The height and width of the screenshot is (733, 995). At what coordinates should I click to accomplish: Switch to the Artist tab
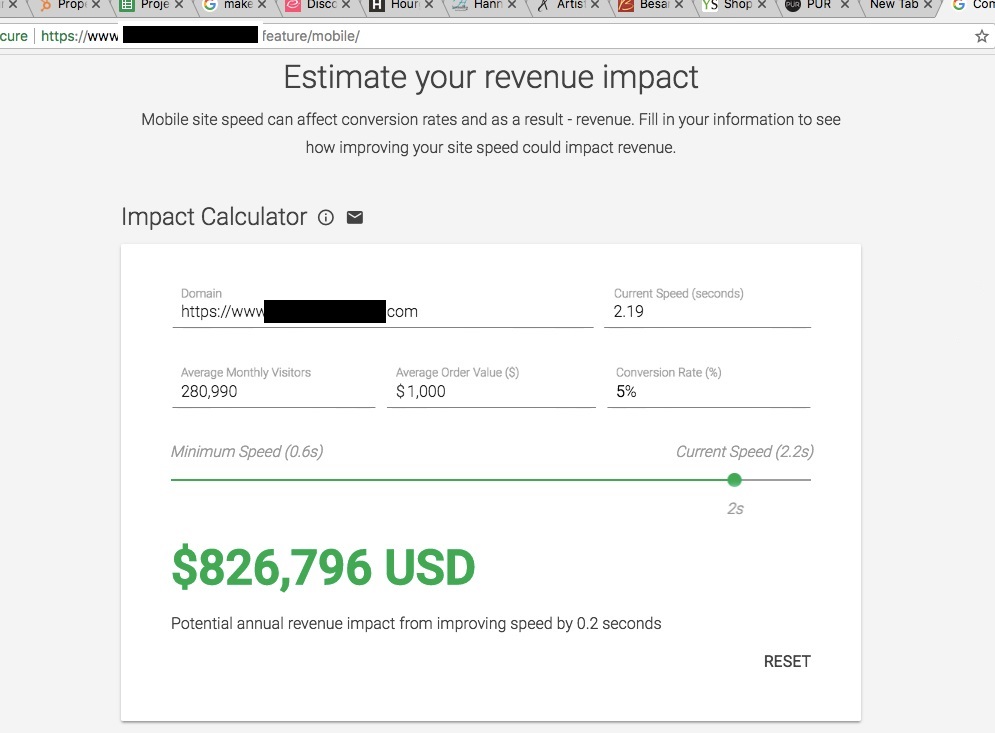tap(565, 6)
